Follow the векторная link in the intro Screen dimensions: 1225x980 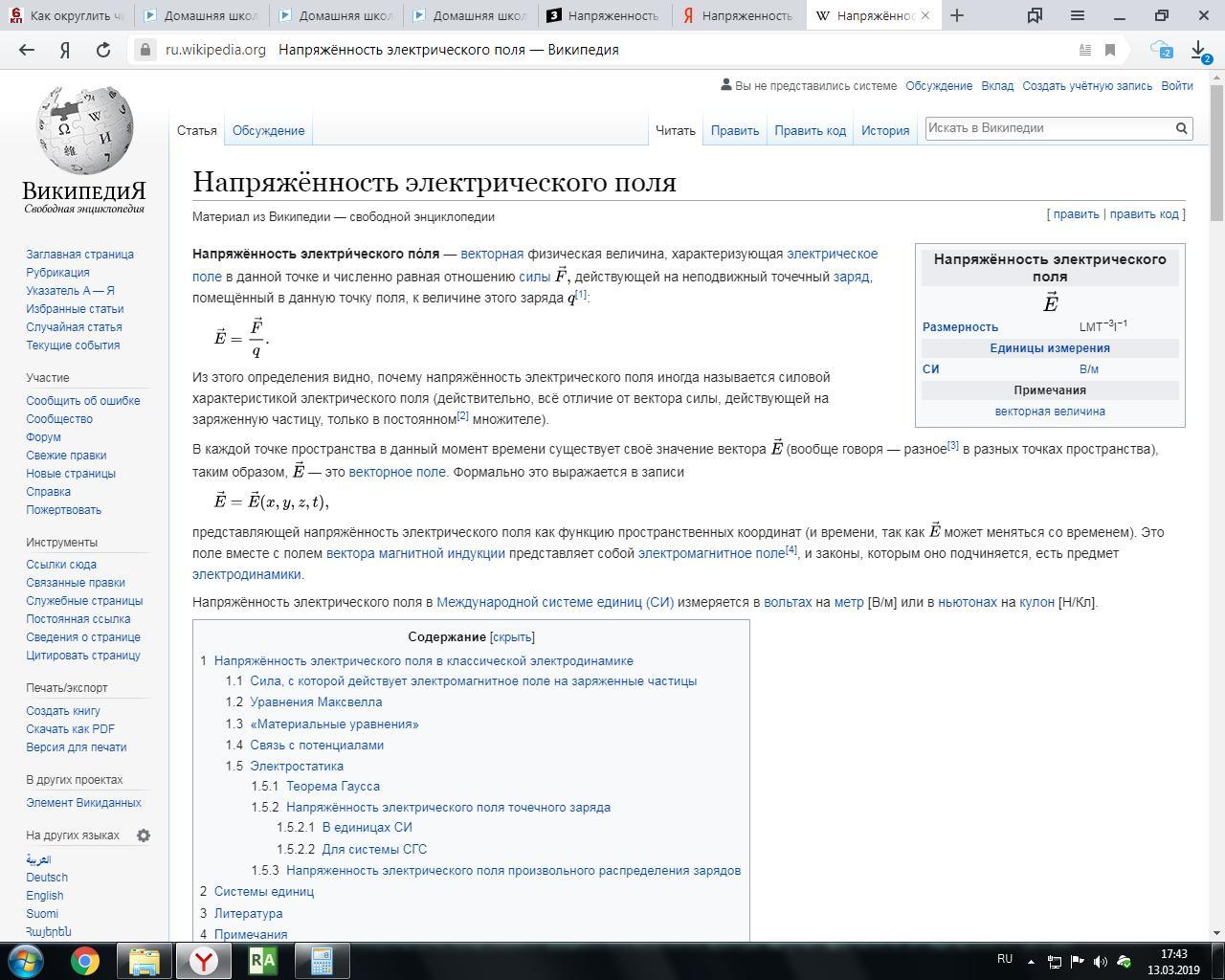pos(492,255)
